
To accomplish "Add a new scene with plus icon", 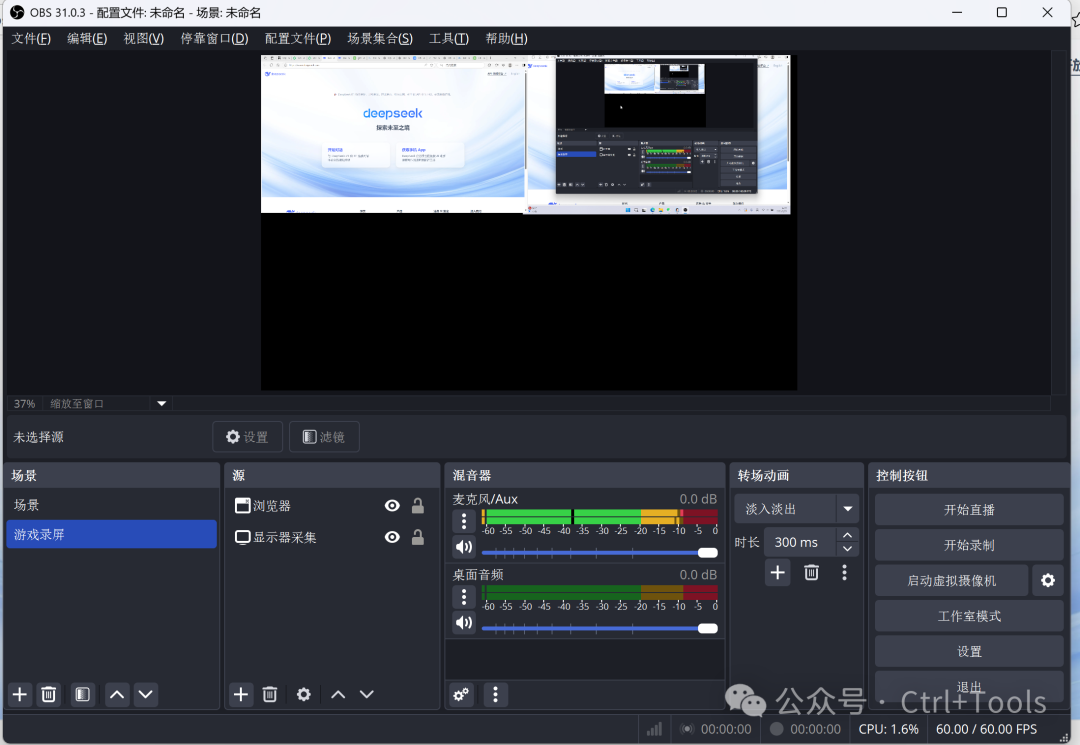I will pos(19,694).
